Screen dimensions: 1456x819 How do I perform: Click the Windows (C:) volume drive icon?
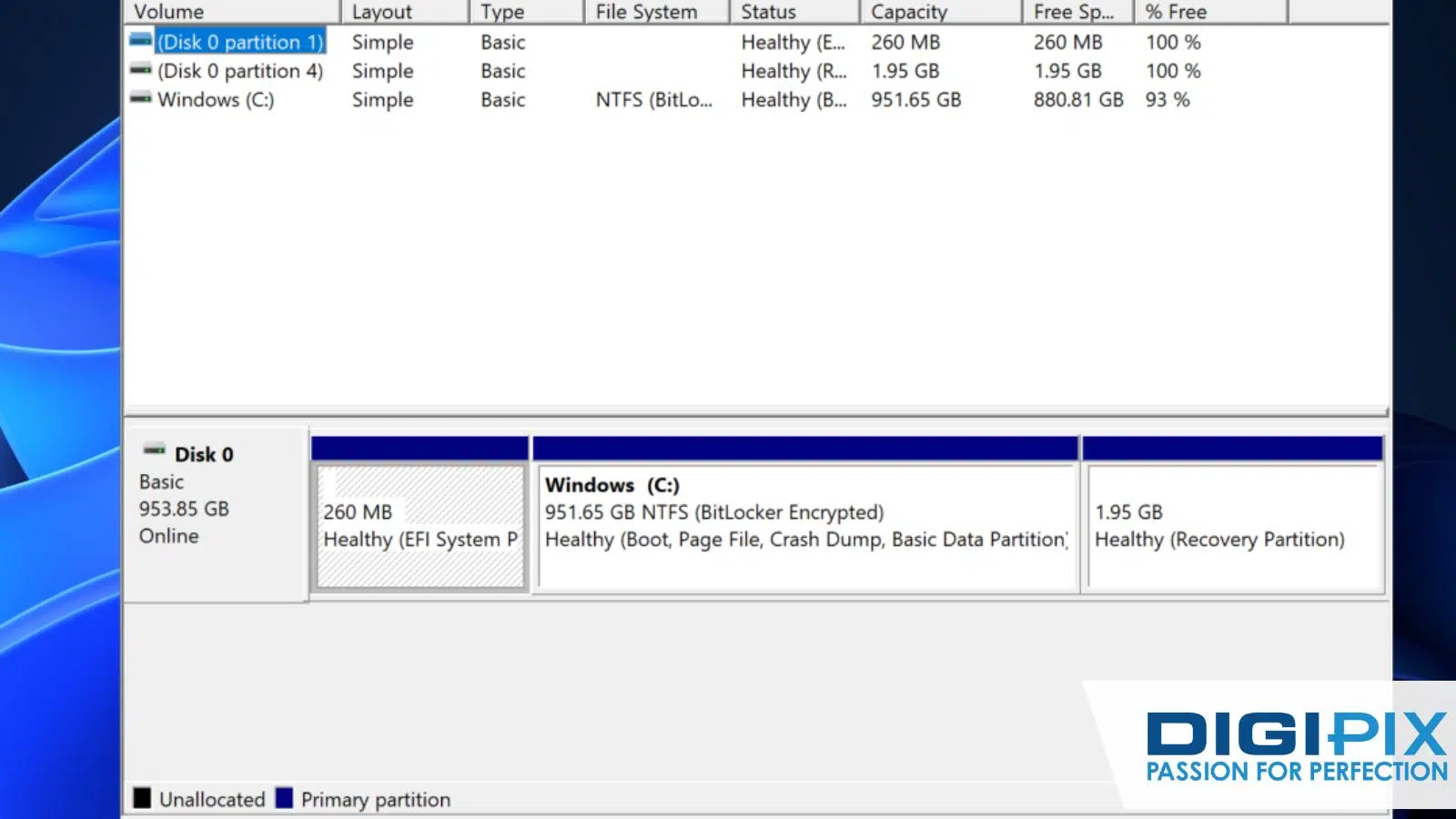pos(140,98)
